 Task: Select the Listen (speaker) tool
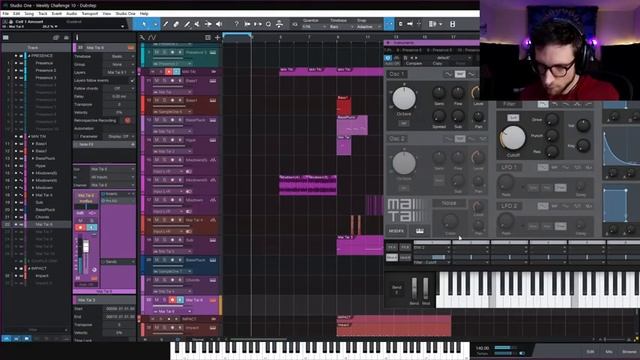point(219,24)
